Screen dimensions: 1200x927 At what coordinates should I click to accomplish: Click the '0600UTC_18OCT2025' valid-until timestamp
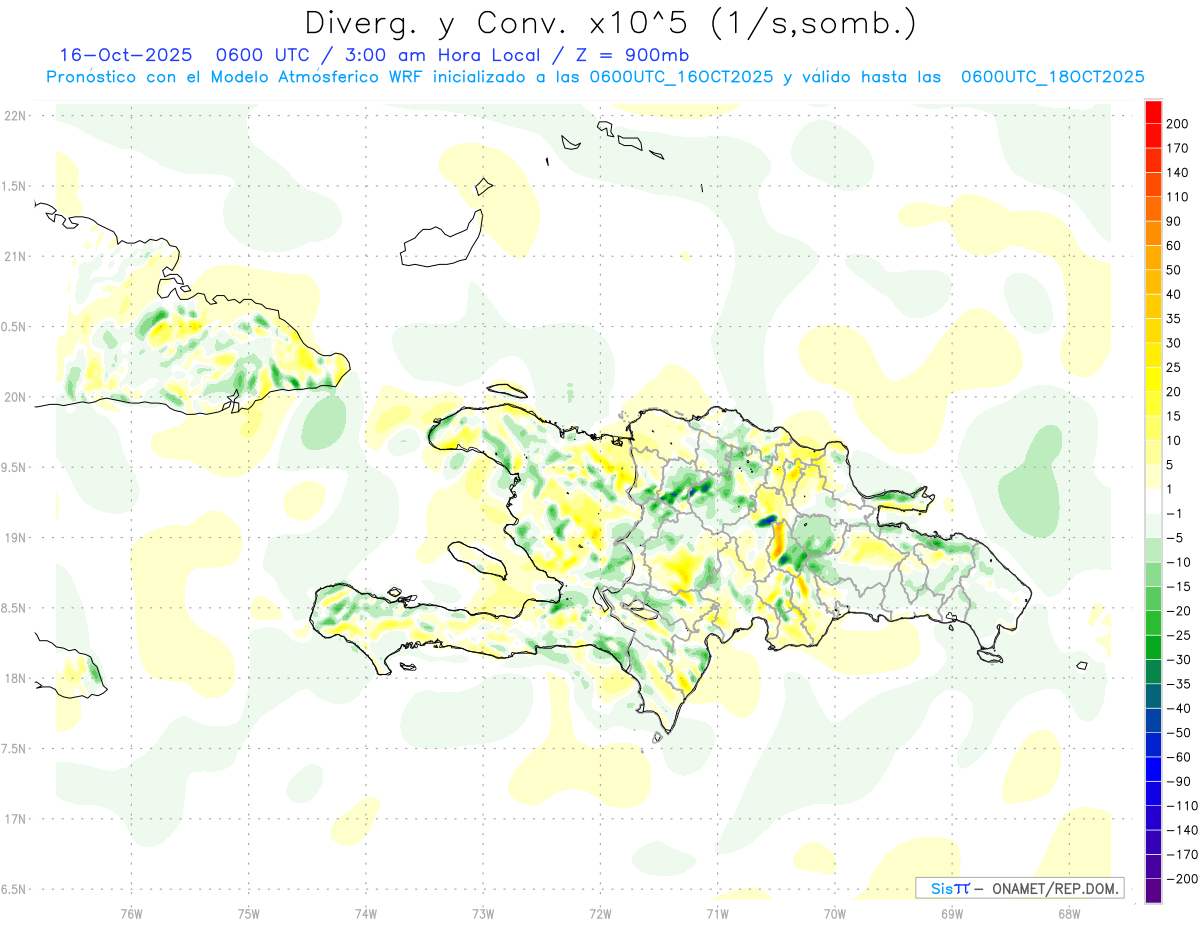coord(1052,77)
